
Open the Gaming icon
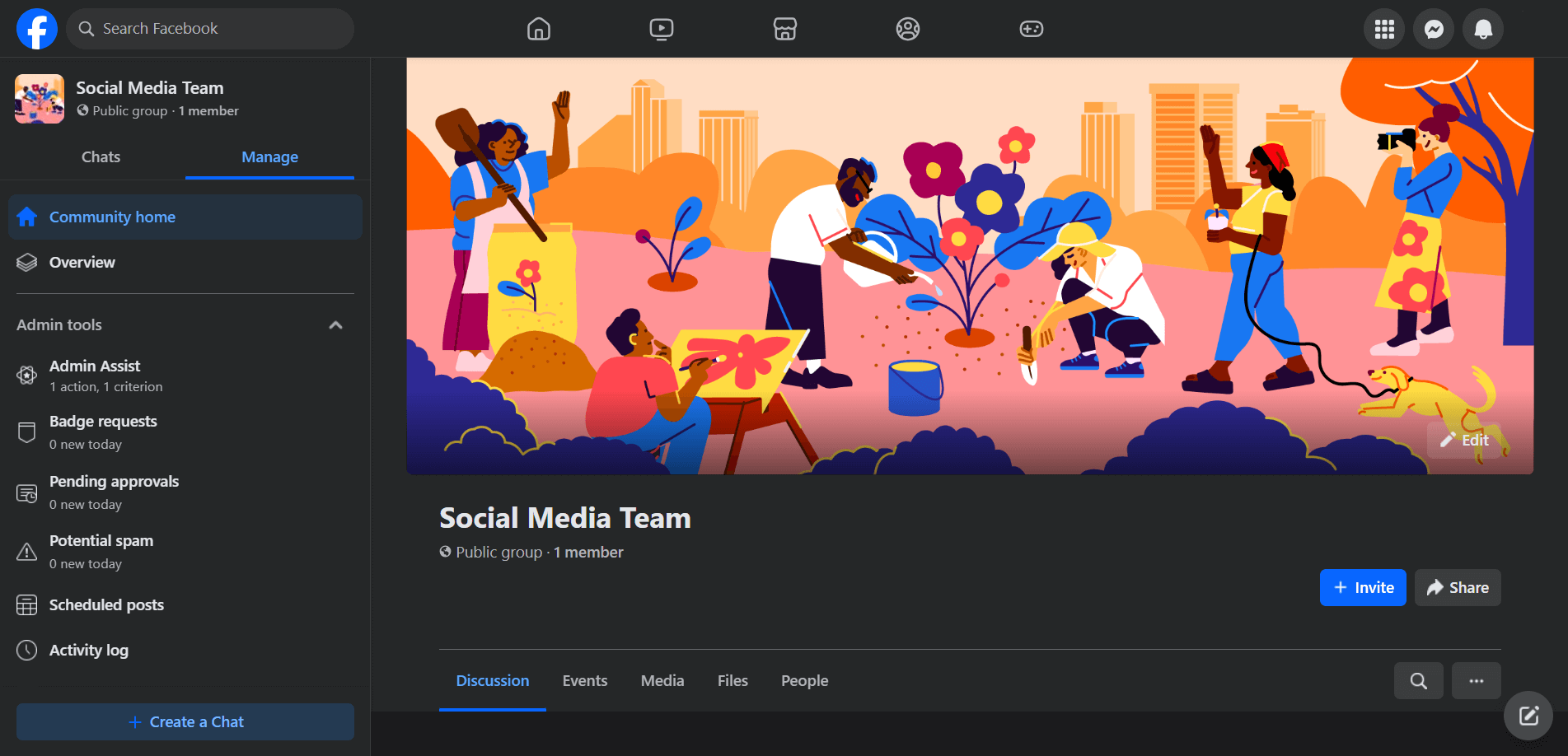click(x=1031, y=29)
